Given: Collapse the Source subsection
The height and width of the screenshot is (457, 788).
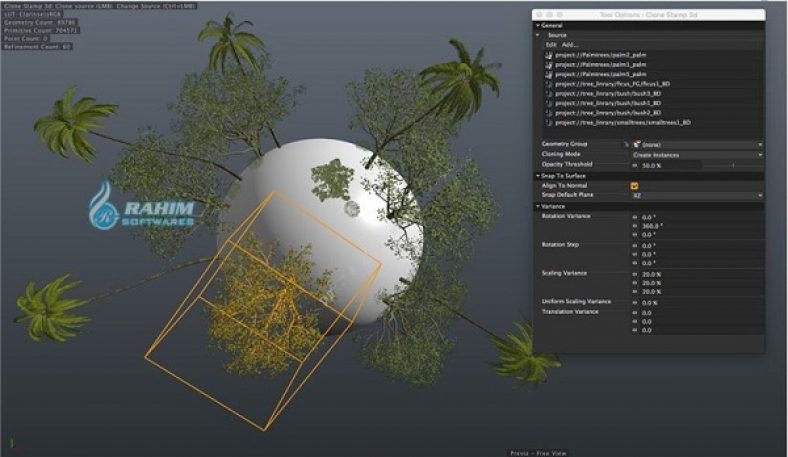Looking at the screenshot, I should click(x=538, y=35).
